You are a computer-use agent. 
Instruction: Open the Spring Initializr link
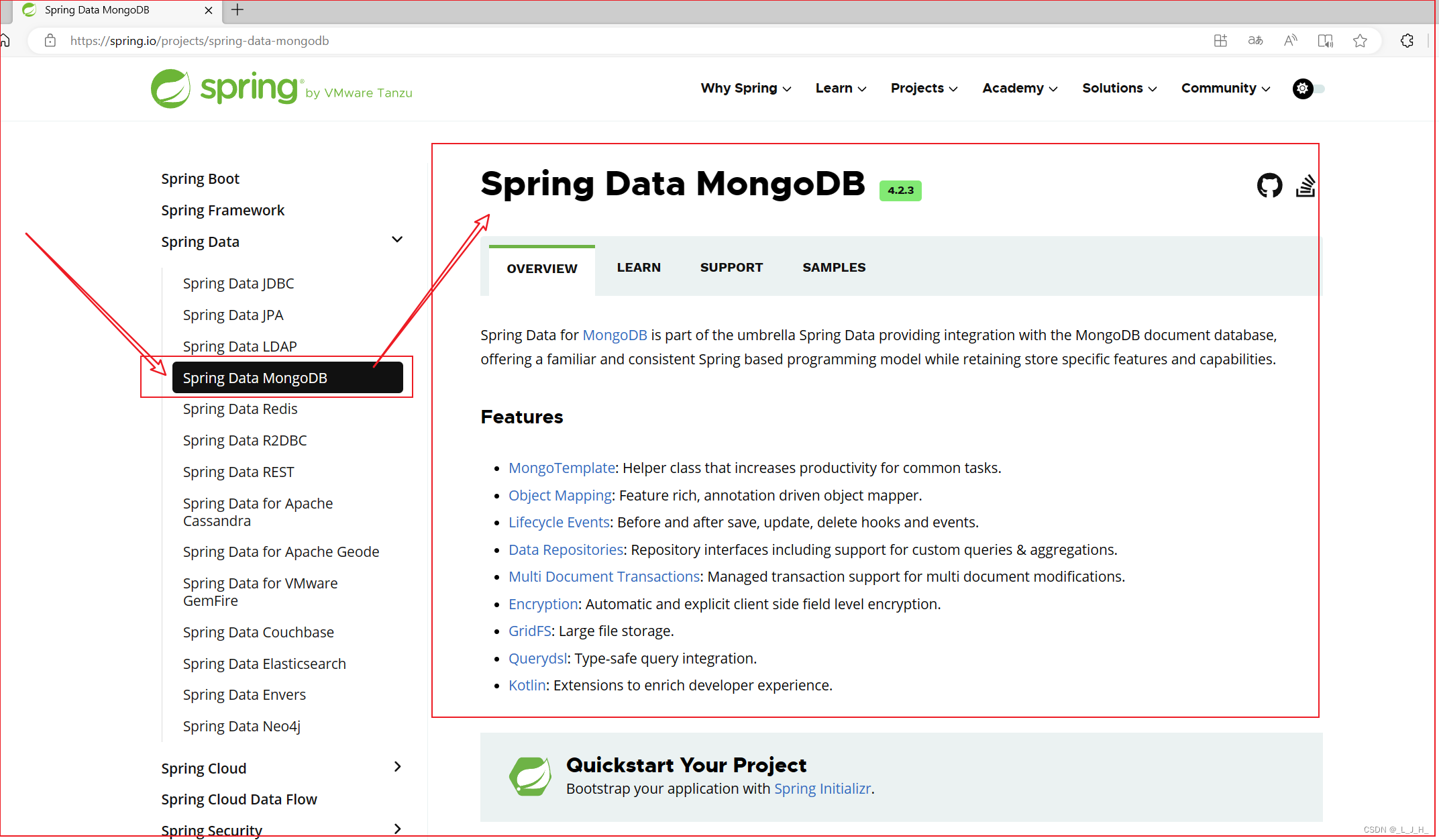click(822, 789)
